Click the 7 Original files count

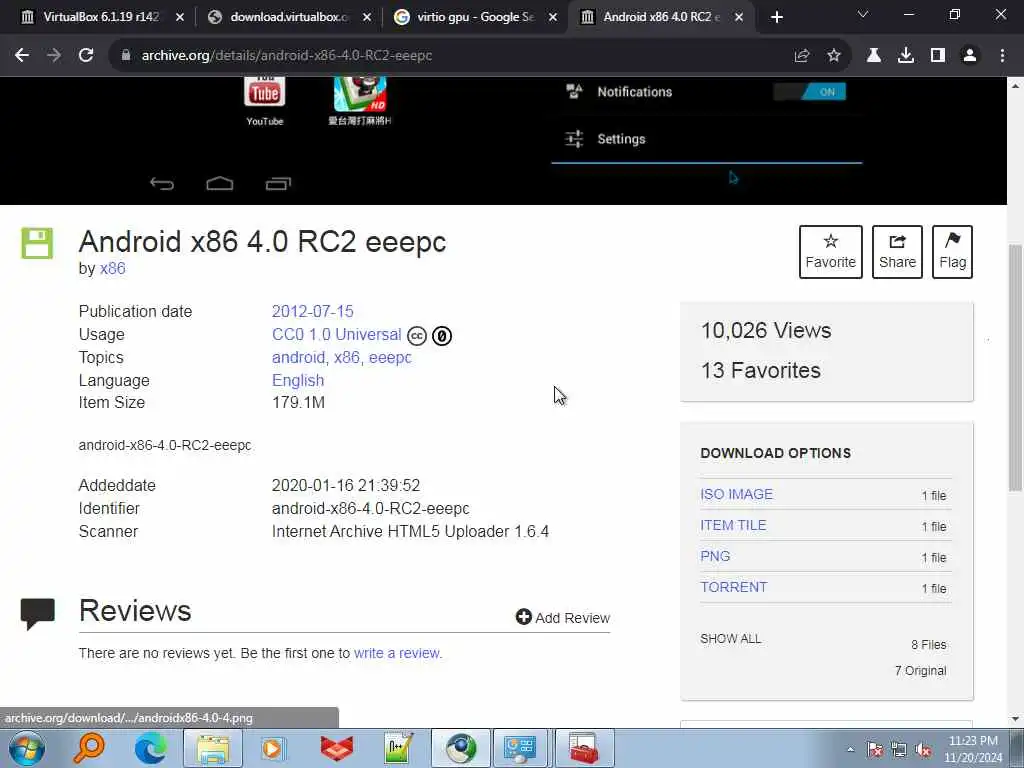tap(920, 671)
